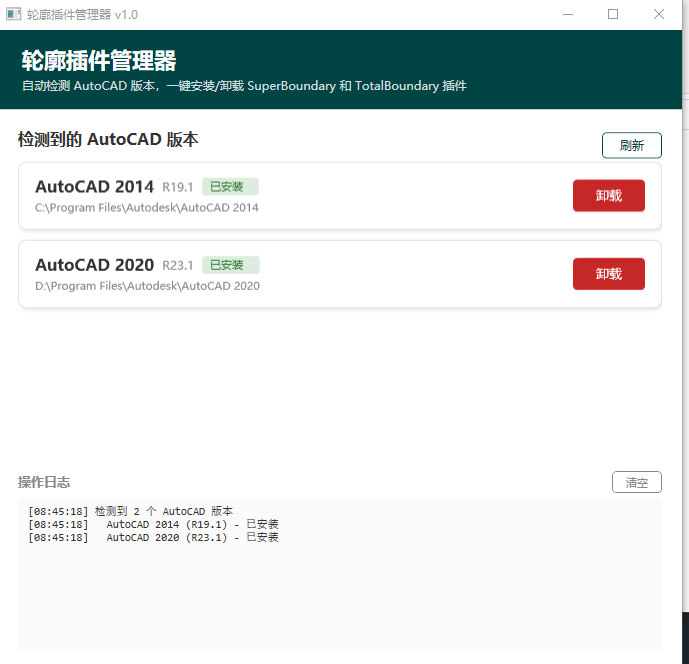Click log line AutoCAD 2020 (R23.1) - 已安装
The image size is (689, 664).
[153, 537]
